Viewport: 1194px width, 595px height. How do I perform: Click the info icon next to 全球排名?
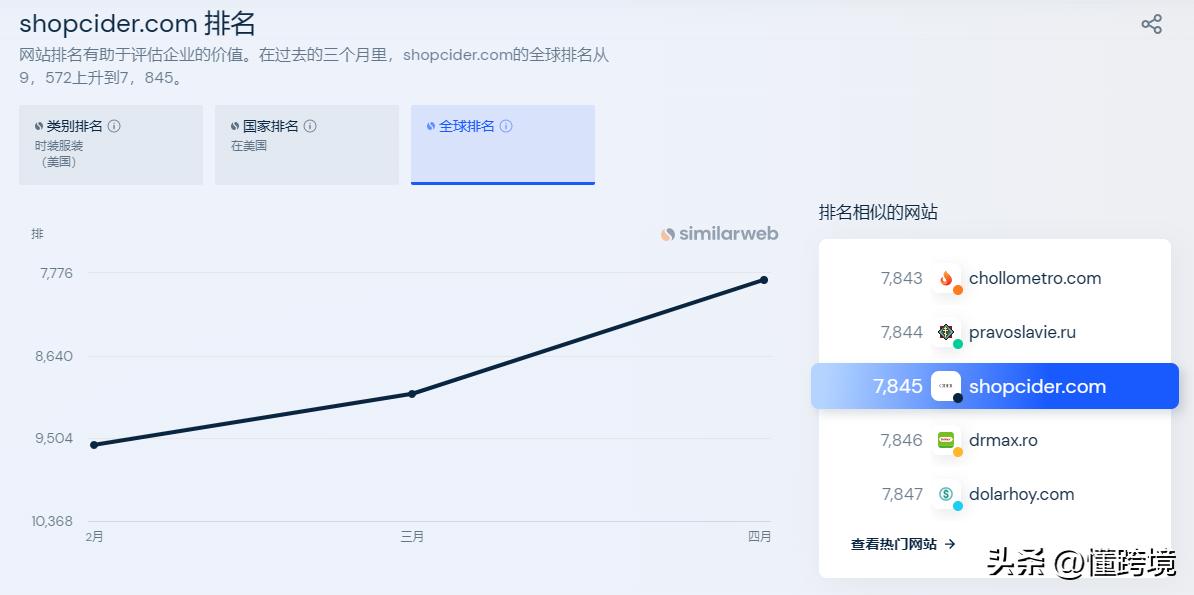tap(506, 125)
